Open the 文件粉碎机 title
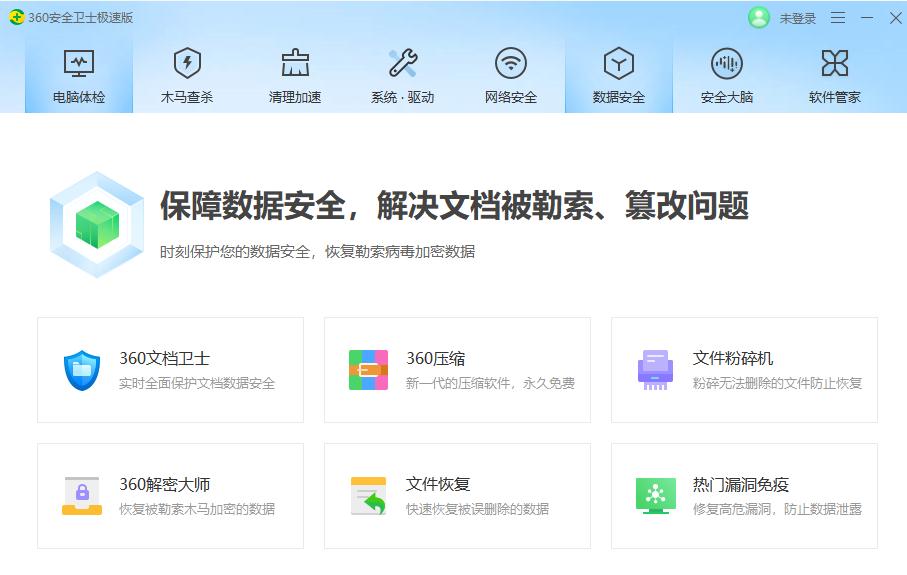The image size is (907, 575). tap(733, 358)
